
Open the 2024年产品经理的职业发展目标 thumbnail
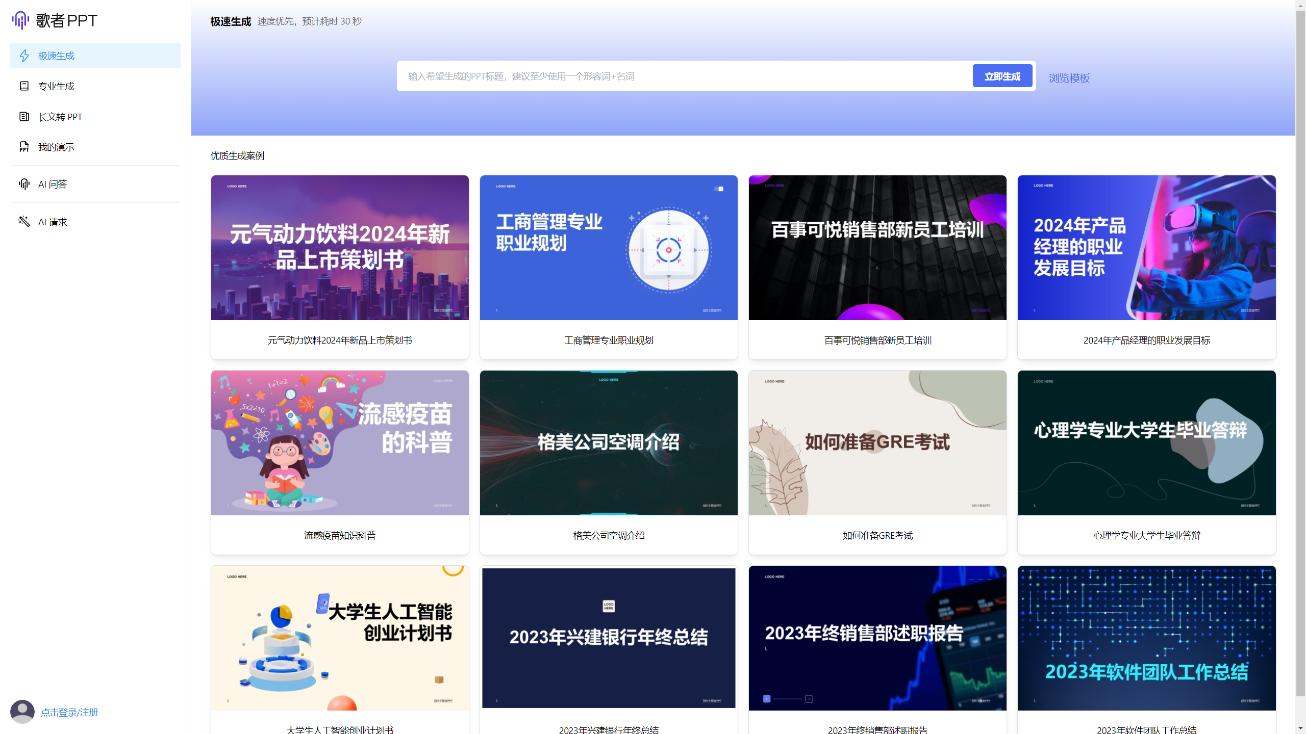point(1147,248)
